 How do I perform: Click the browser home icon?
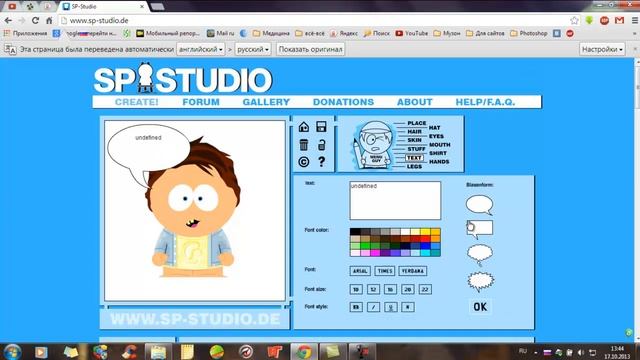pyautogui.click(x=49, y=20)
